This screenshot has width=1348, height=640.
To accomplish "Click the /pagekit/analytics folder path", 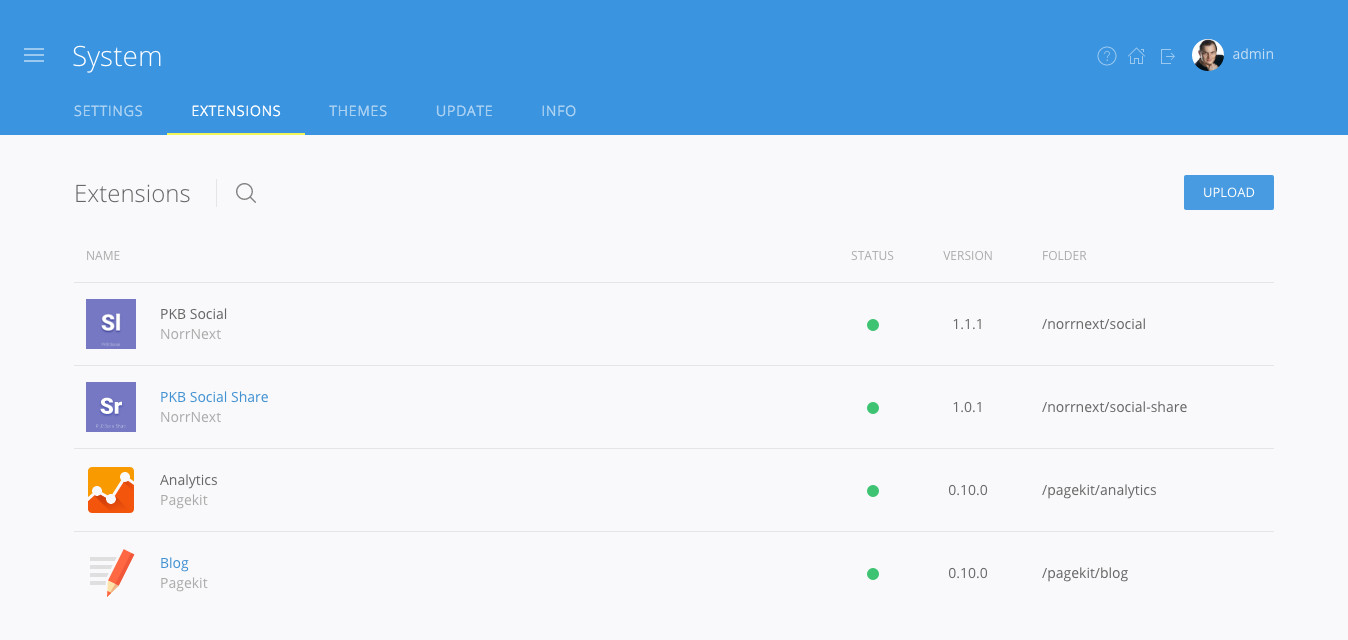I will tap(1099, 490).
